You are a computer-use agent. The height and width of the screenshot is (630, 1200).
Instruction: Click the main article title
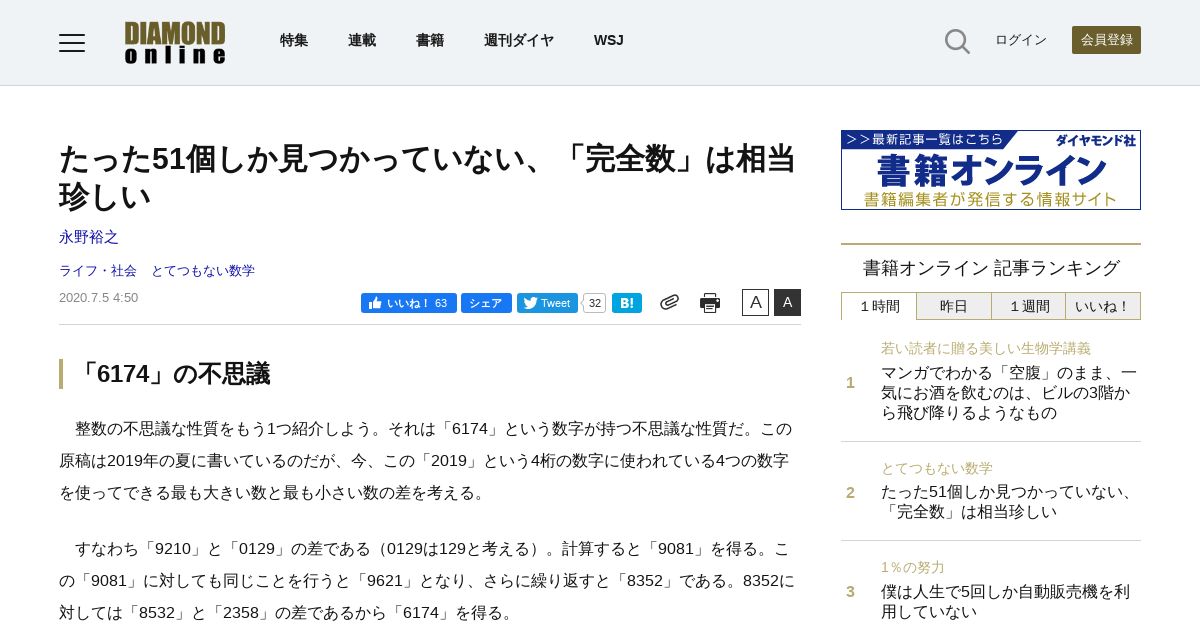427,177
